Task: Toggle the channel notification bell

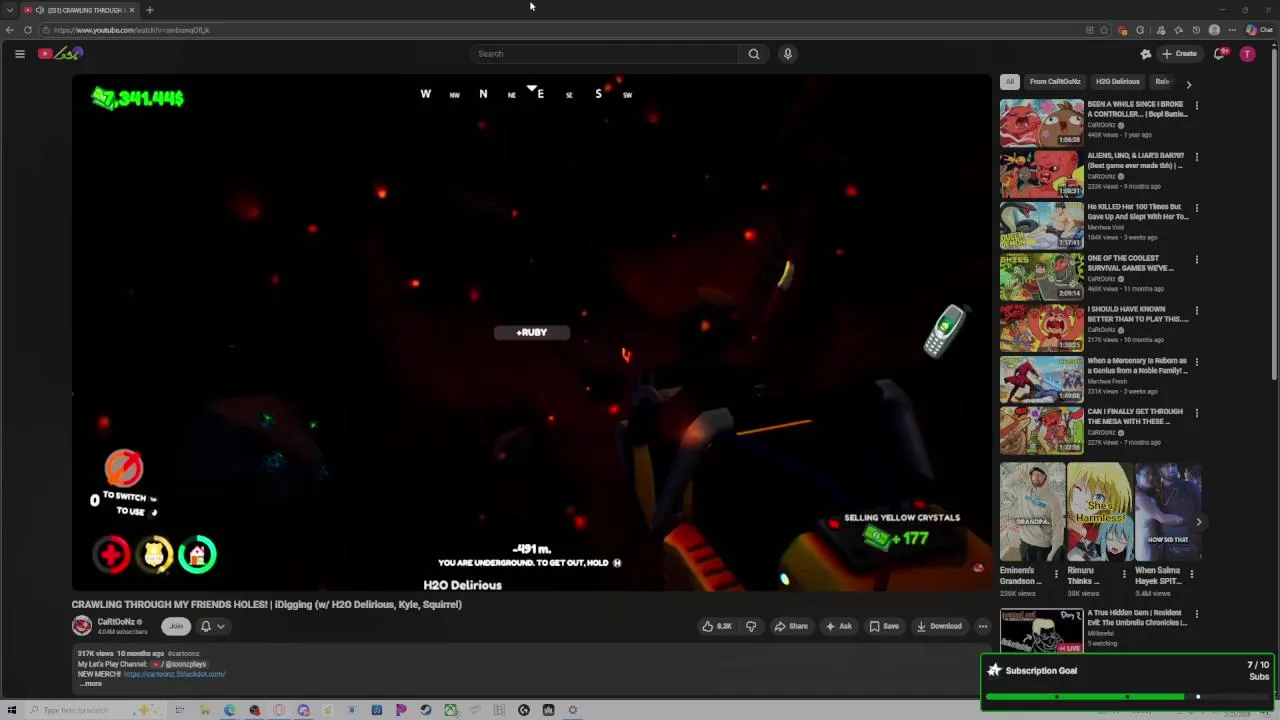Action: tap(205, 626)
